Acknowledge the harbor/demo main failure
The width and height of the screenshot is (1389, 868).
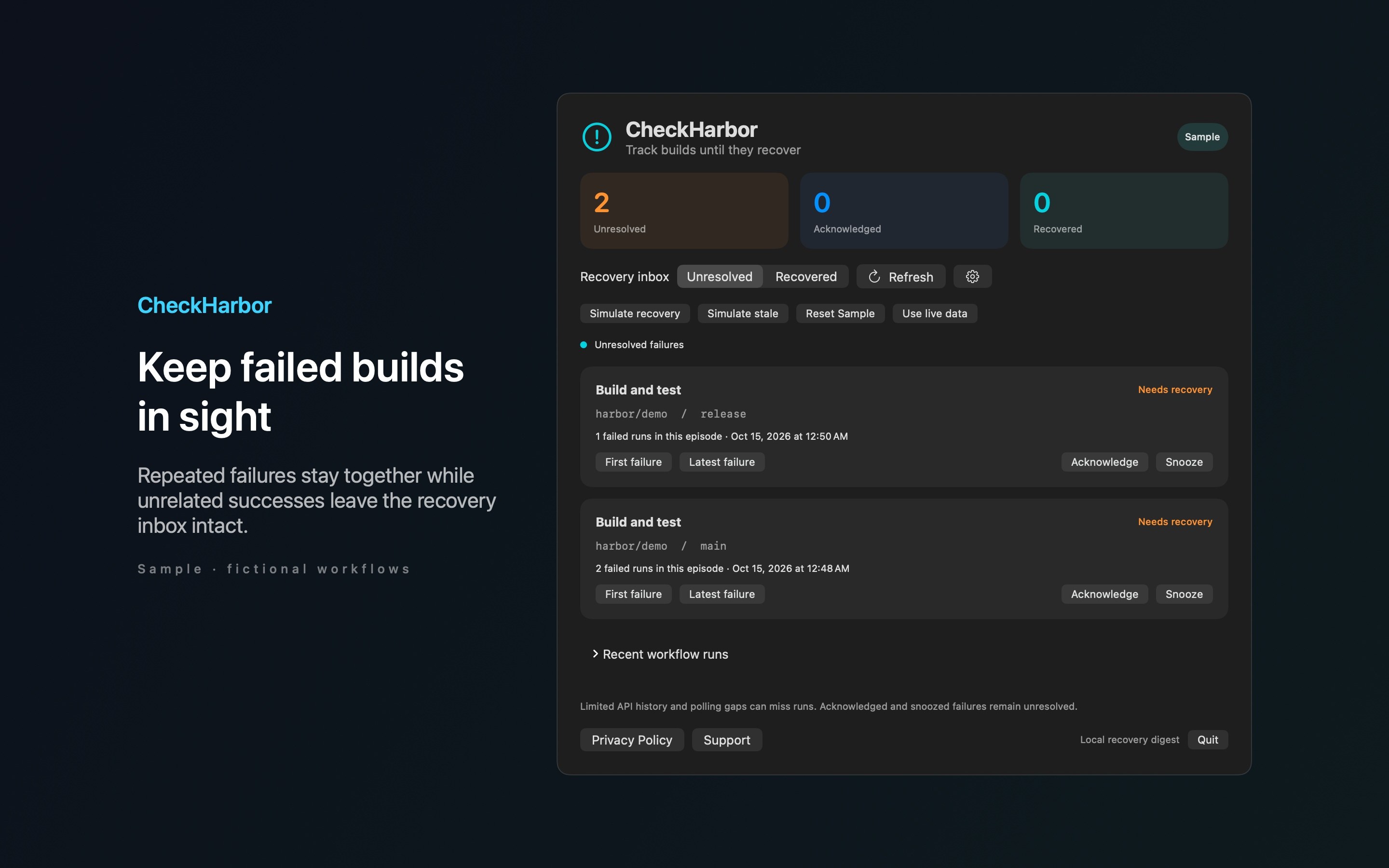pyautogui.click(x=1104, y=594)
